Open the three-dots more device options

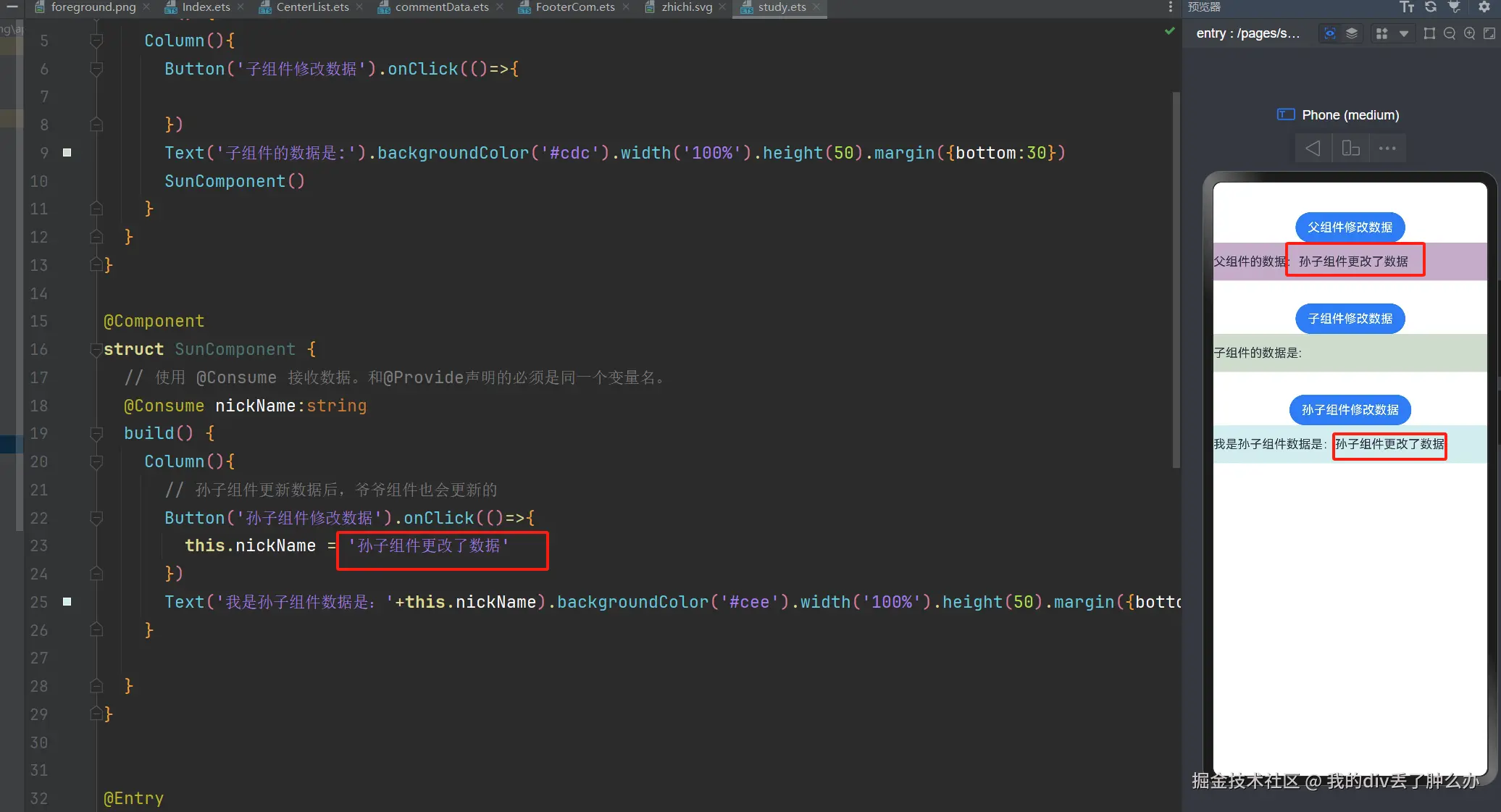pyautogui.click(x=1387, y=148)
